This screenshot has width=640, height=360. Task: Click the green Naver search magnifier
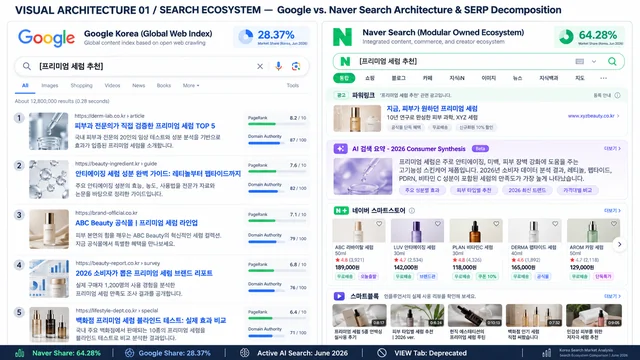click(x=612, y=61)
